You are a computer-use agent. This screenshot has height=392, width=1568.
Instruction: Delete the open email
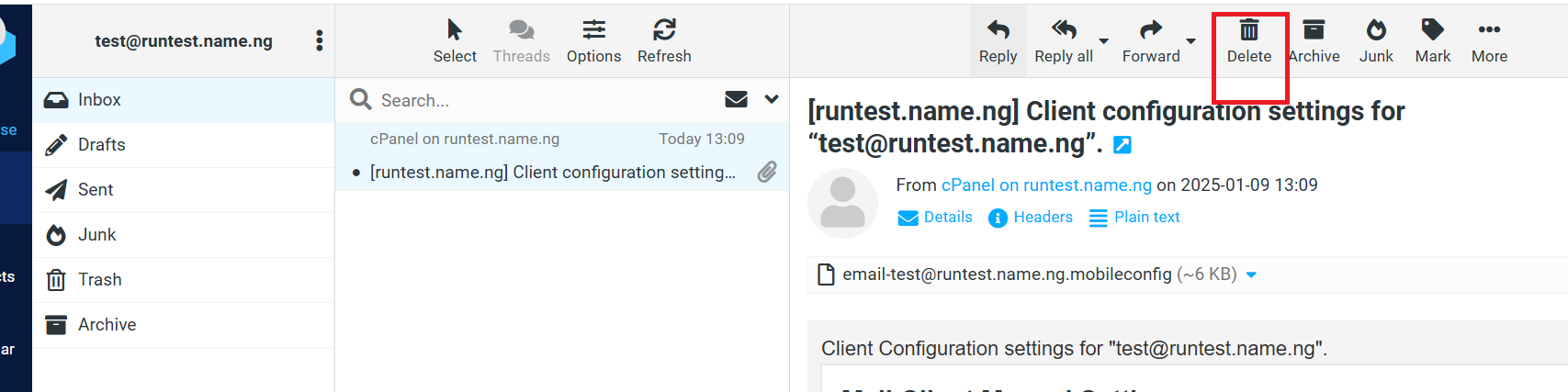tap(1248, 41)
